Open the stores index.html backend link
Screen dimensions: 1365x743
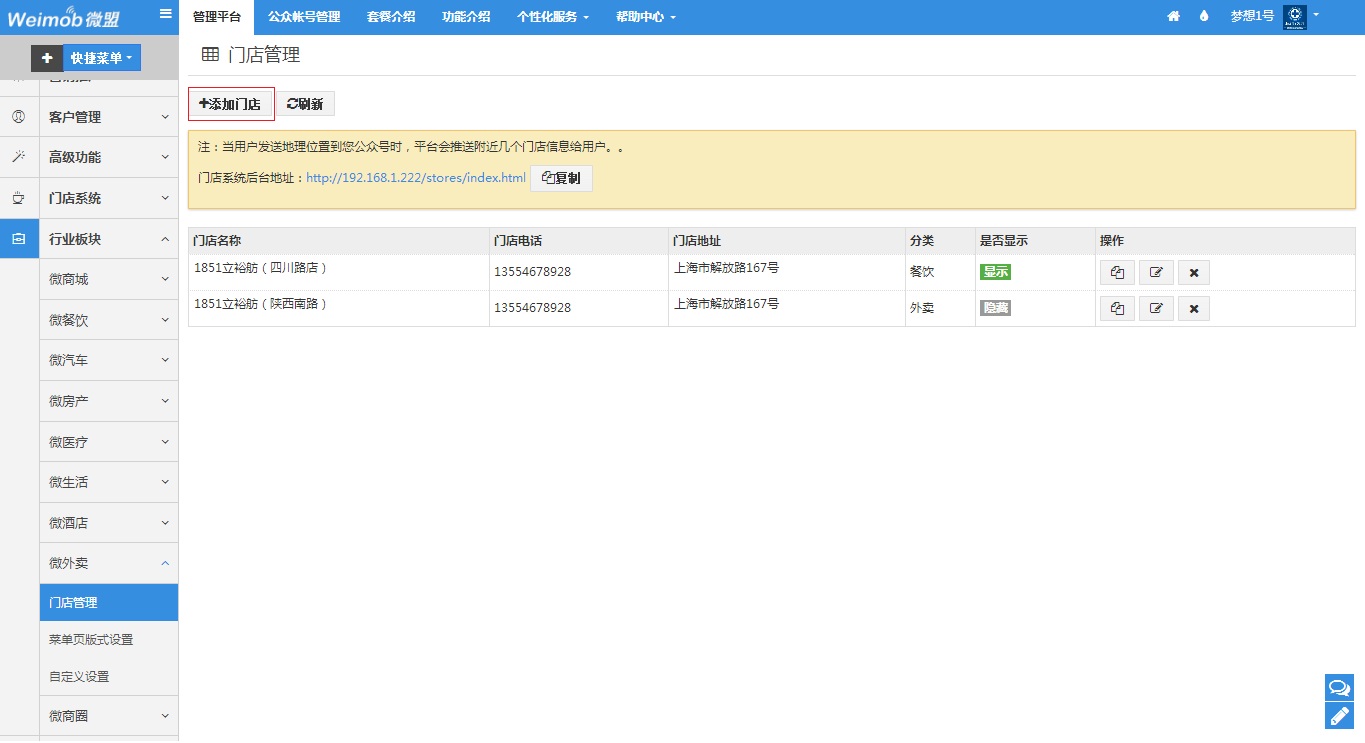click(x=415, y=178)
